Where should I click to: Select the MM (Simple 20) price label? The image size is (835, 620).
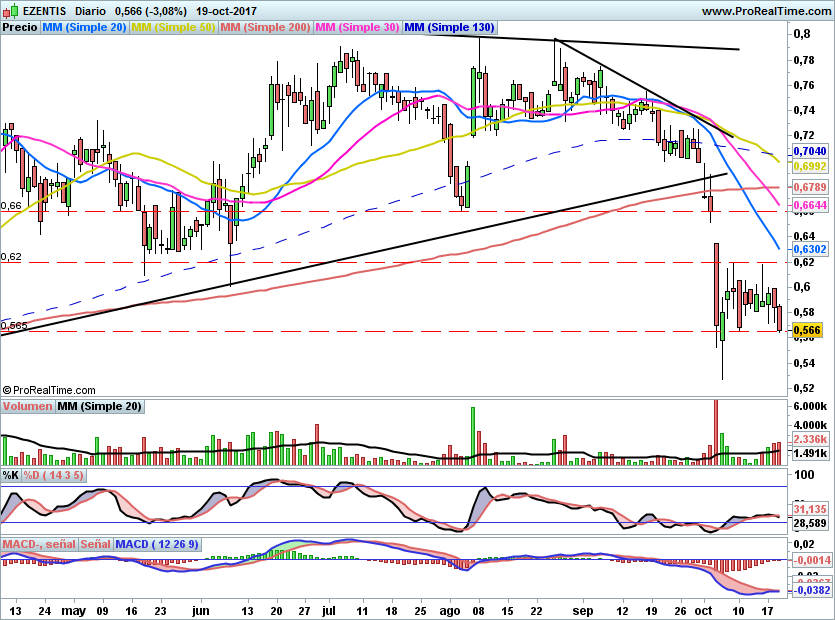[84, 27]
